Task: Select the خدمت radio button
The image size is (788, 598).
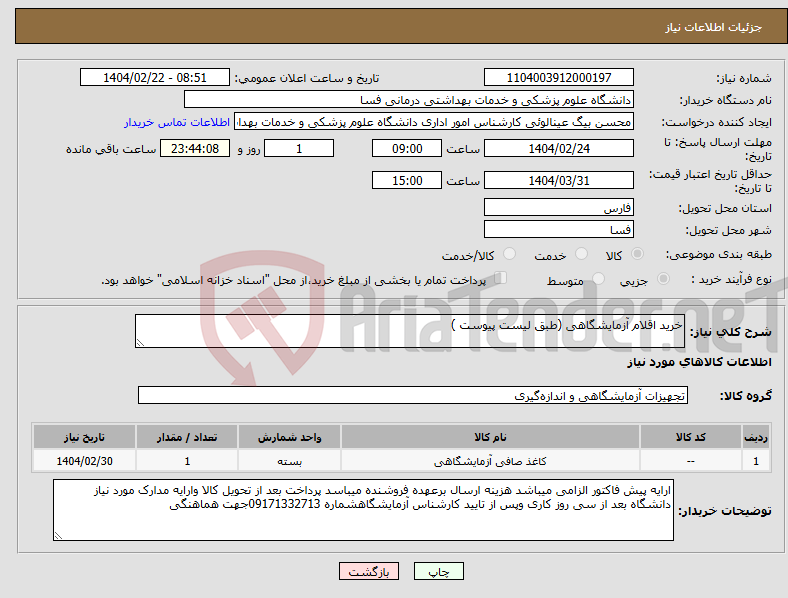Action: (x=581, y=254)
